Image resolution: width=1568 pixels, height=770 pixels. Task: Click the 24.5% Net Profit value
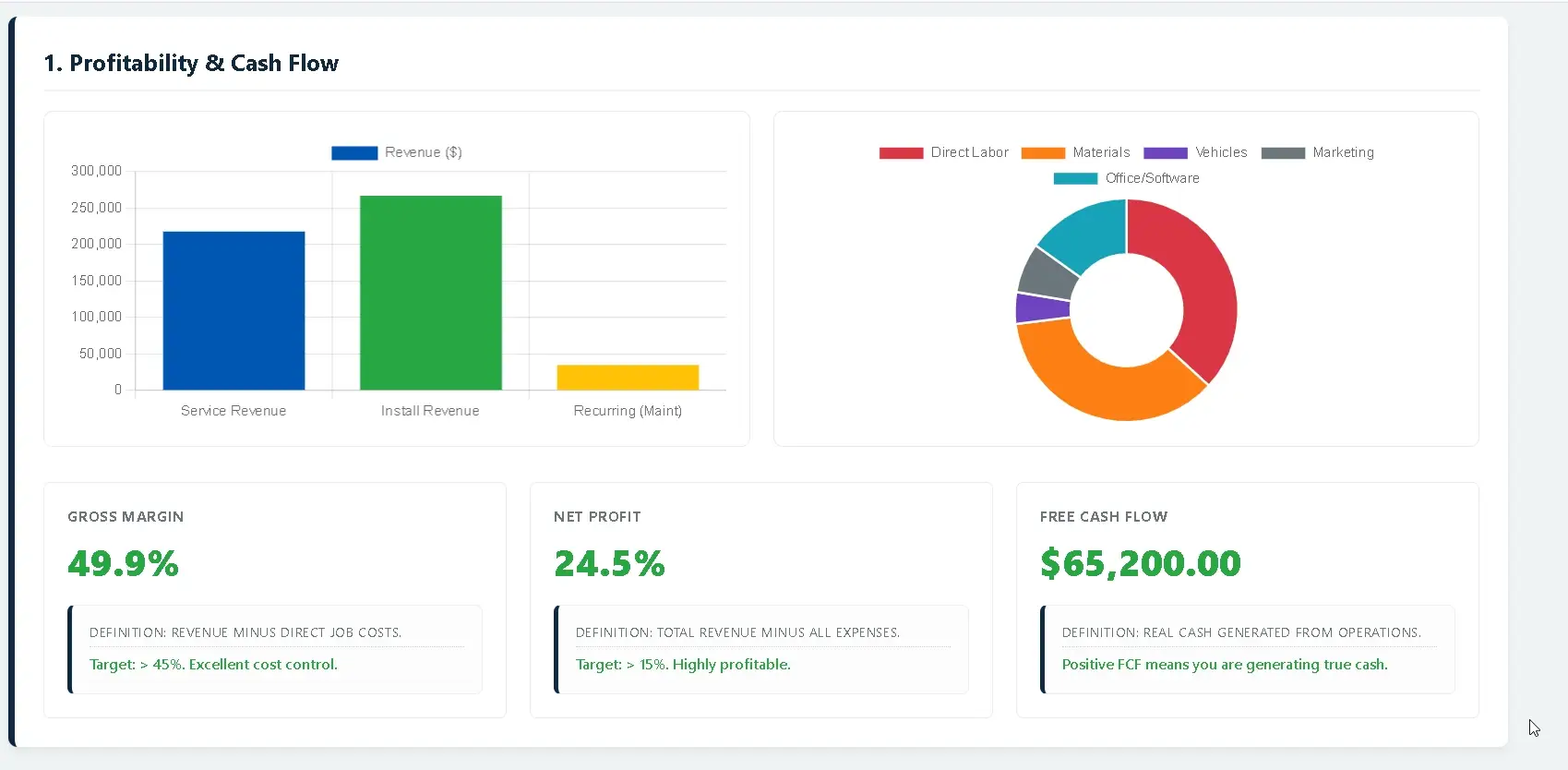tap(609, 563)
